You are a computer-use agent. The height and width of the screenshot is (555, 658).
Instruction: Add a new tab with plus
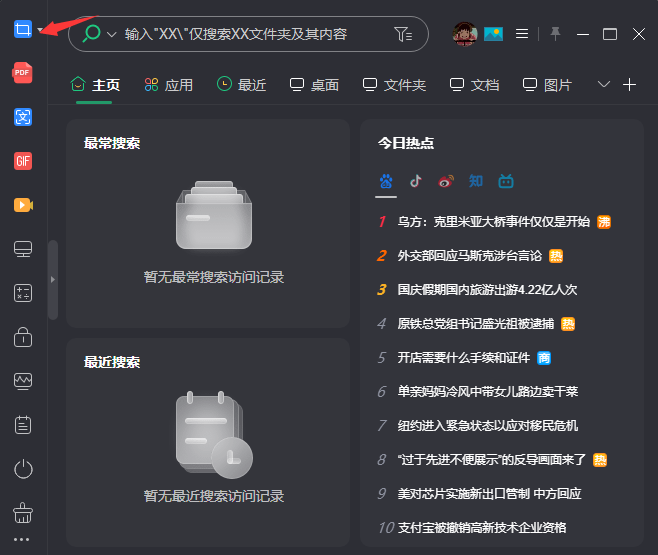(x=629, y=85)
